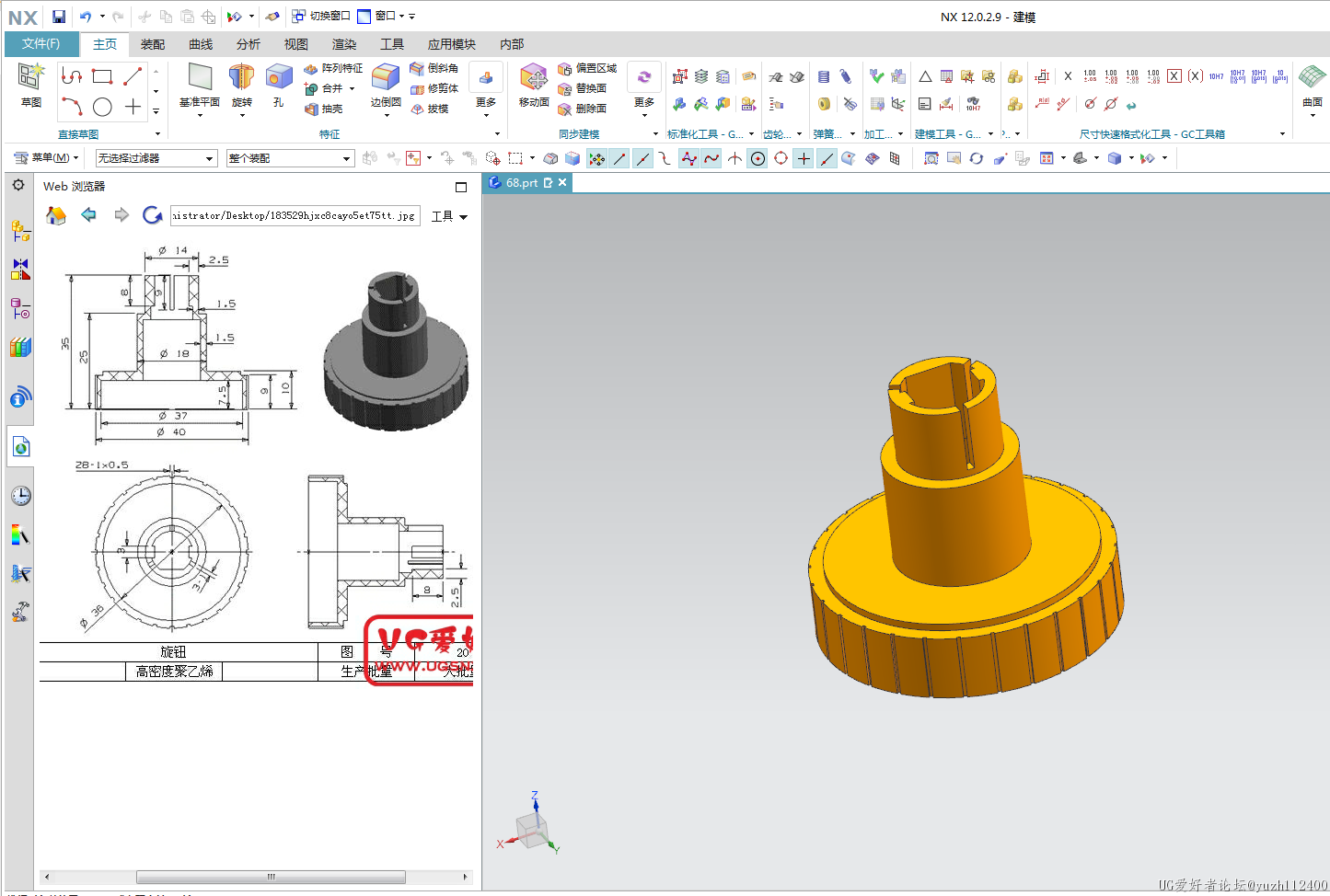Open the 整个装配 selection scope dropdown
The width and height of the screenshot is (1330, 896).
[x=290, y=158]
